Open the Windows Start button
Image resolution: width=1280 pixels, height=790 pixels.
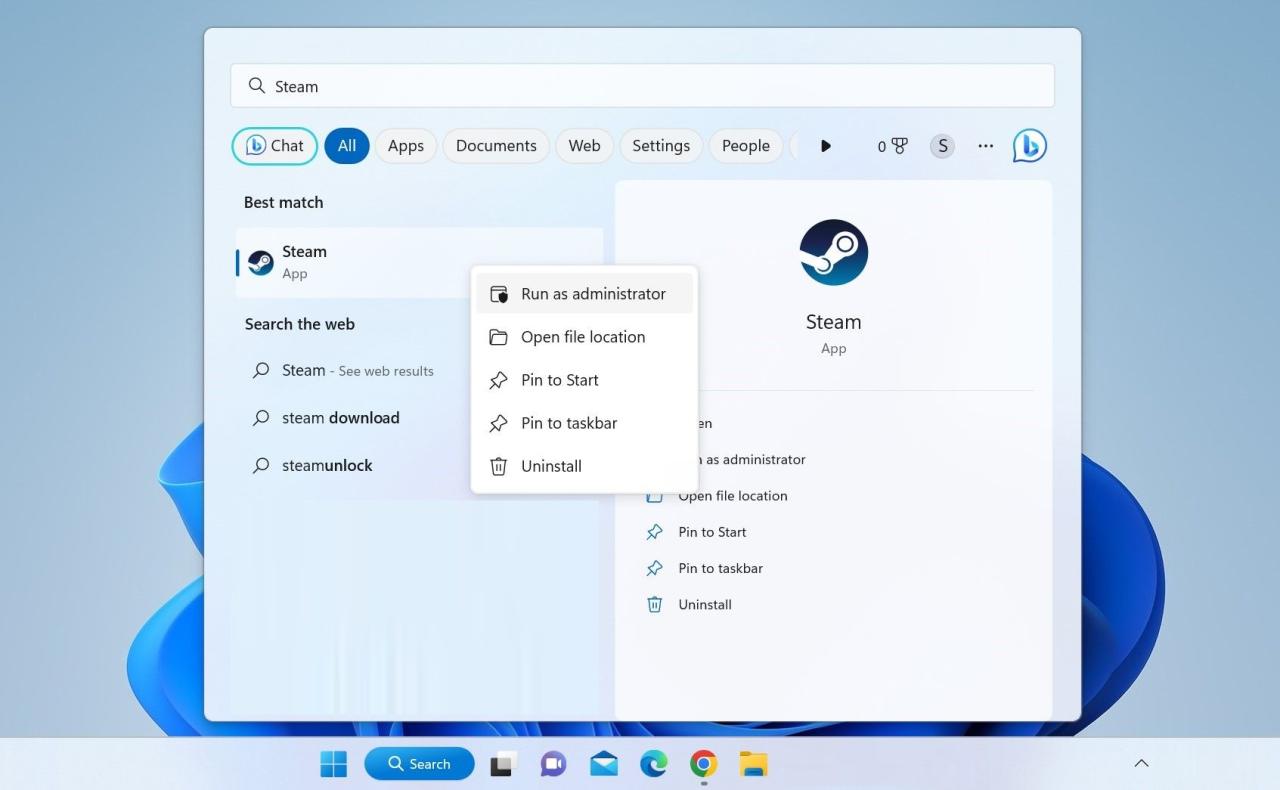(333, 764)
